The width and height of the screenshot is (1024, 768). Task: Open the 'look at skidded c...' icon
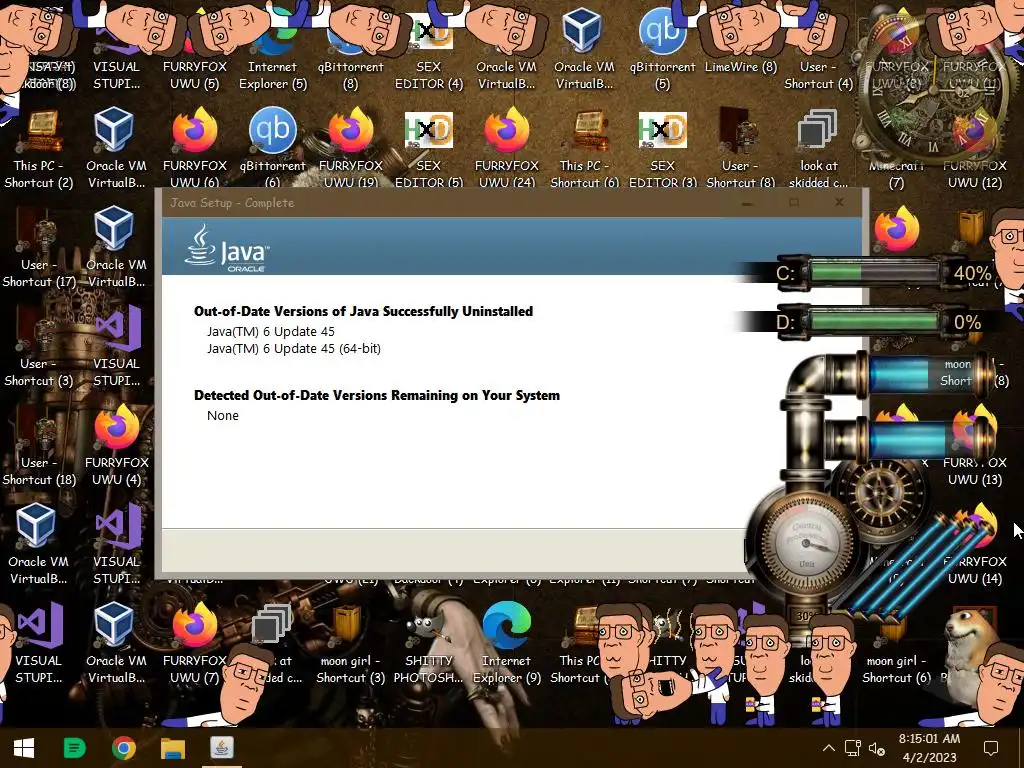click(x=818, y=150)
